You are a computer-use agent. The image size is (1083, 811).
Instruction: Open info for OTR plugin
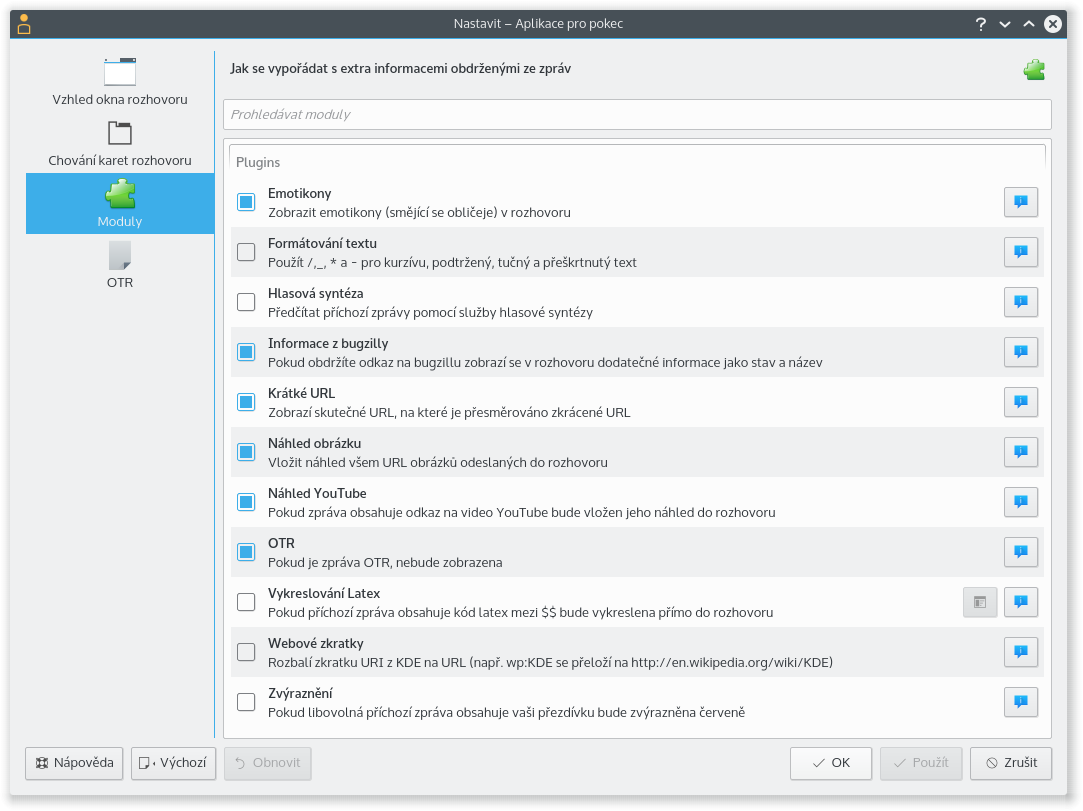pos(1020,552)
